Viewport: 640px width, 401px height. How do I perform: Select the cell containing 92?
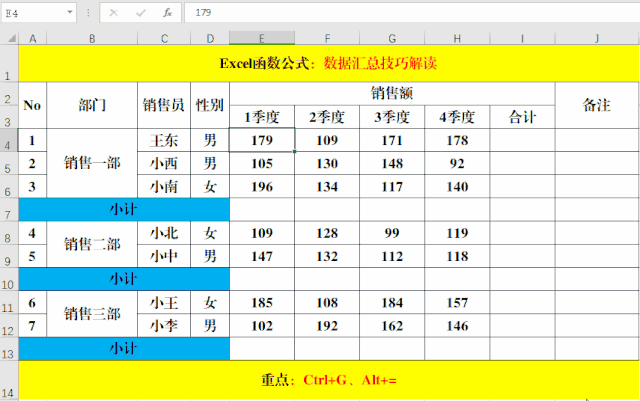(x=457, y=163)
